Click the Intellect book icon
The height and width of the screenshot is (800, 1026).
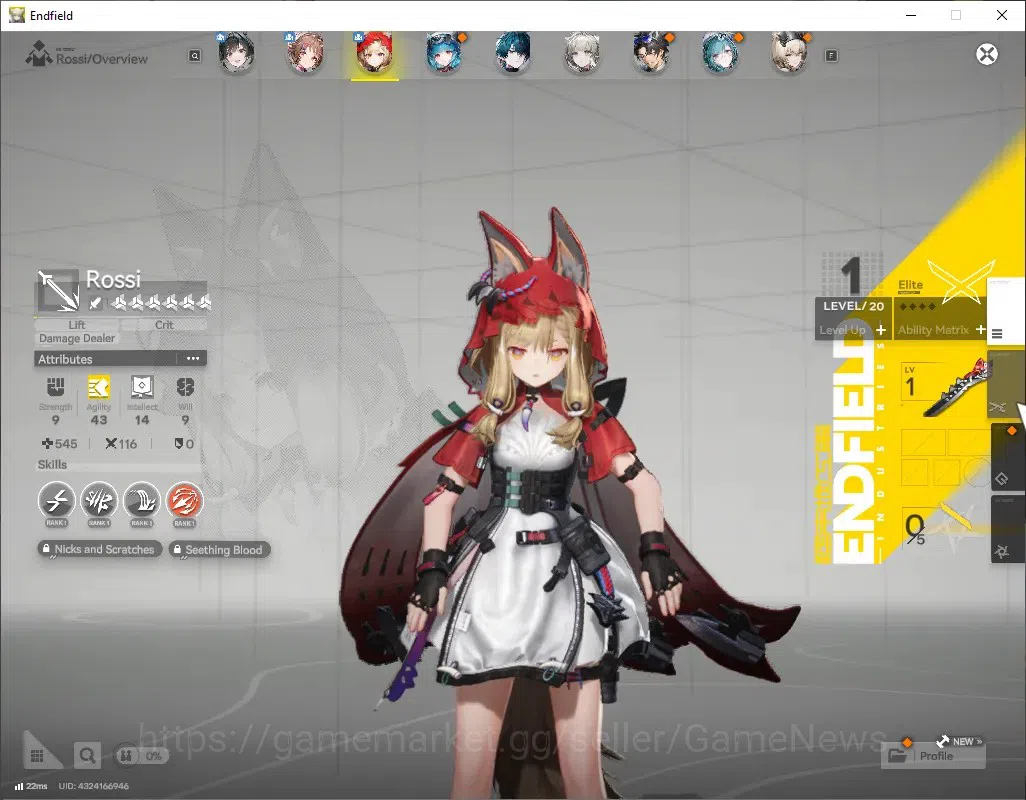[x=142, y=387]
